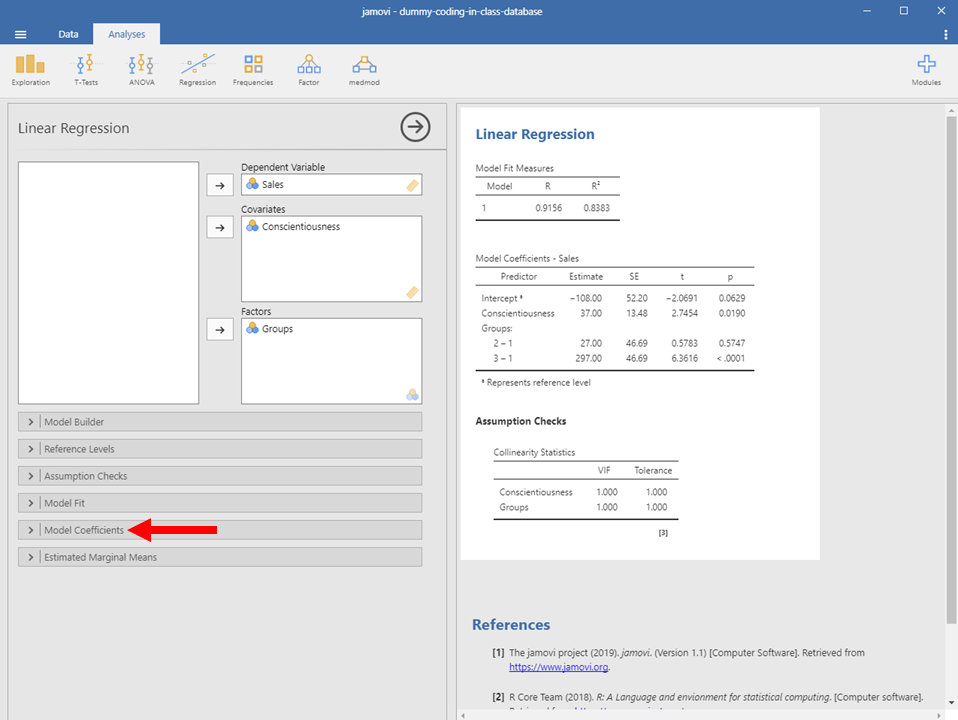Open the jamovi.org reference link
958x720 pixels.
[x=558, y=667]
